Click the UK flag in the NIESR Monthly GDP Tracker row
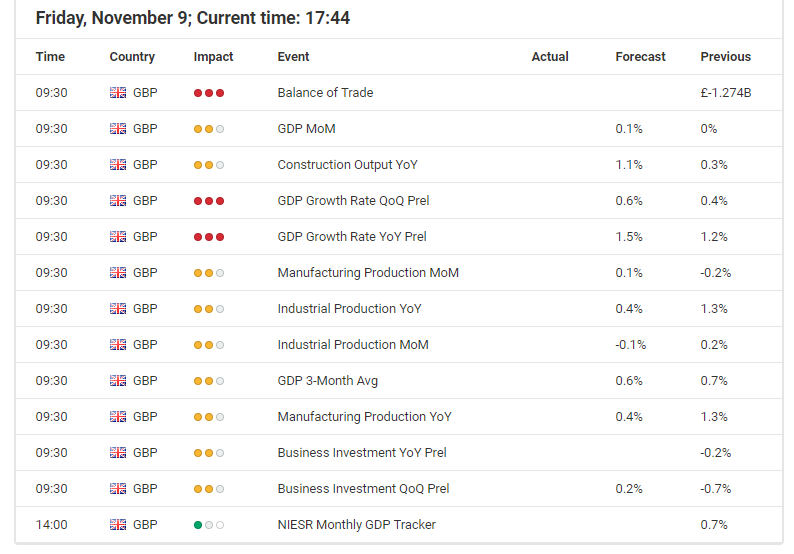Screen dimensions: 794x554 [x=118, y=525]
